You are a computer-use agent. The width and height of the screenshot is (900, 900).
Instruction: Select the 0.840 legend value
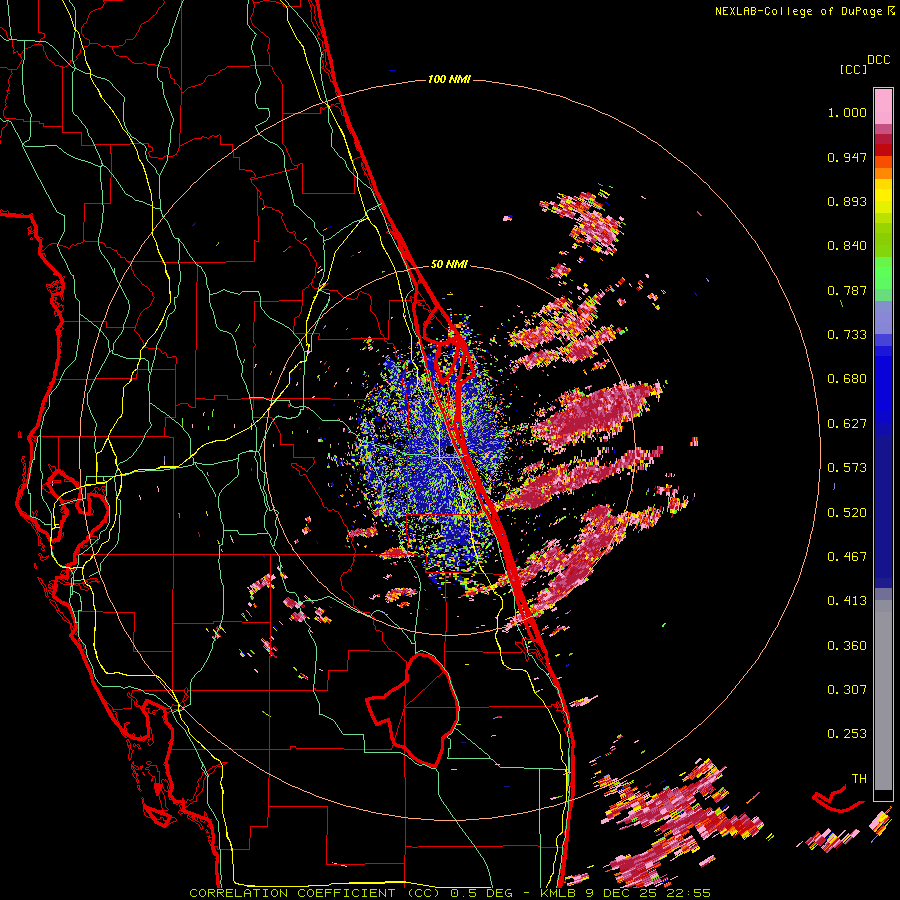coord(847,246)
